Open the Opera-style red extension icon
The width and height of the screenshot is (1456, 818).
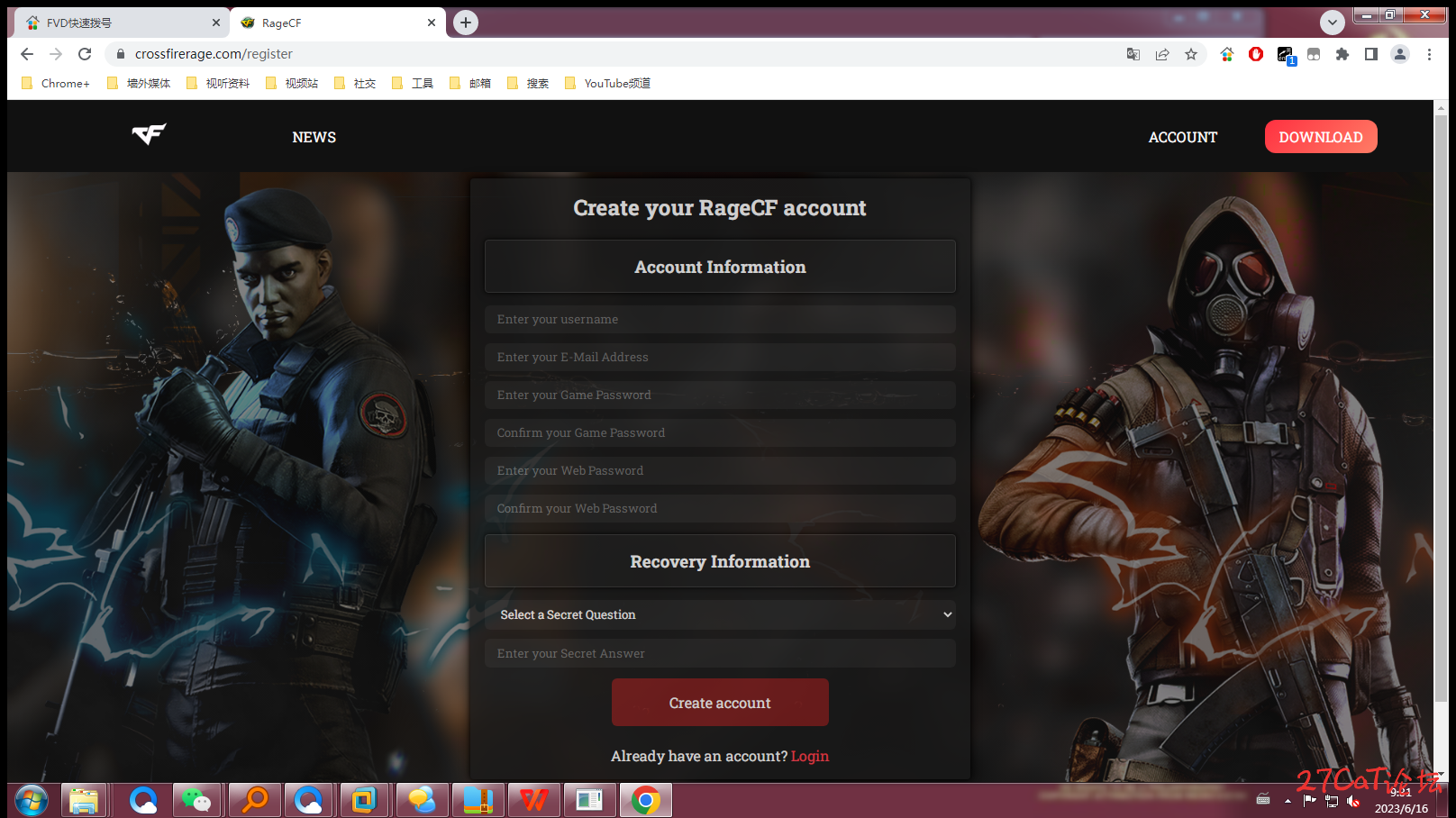click(1256, 54)
